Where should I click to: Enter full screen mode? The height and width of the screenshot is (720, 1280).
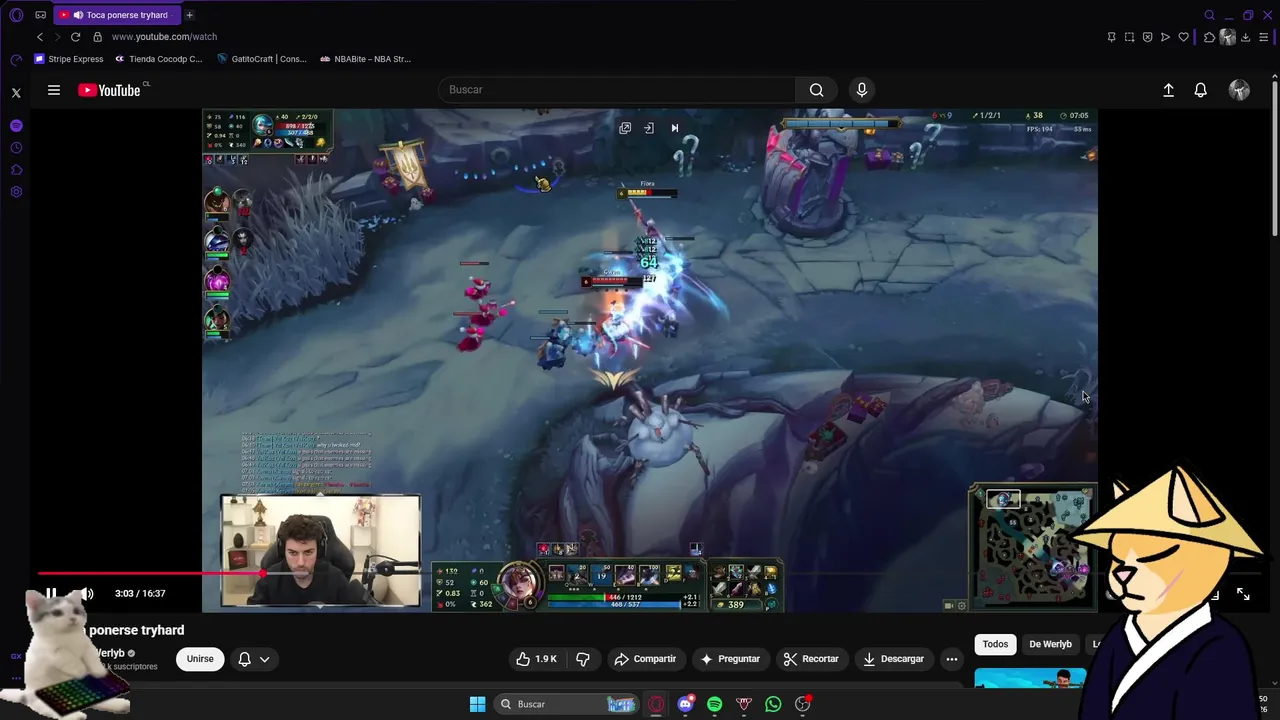pyautogui.click(x=1243, y=594)
